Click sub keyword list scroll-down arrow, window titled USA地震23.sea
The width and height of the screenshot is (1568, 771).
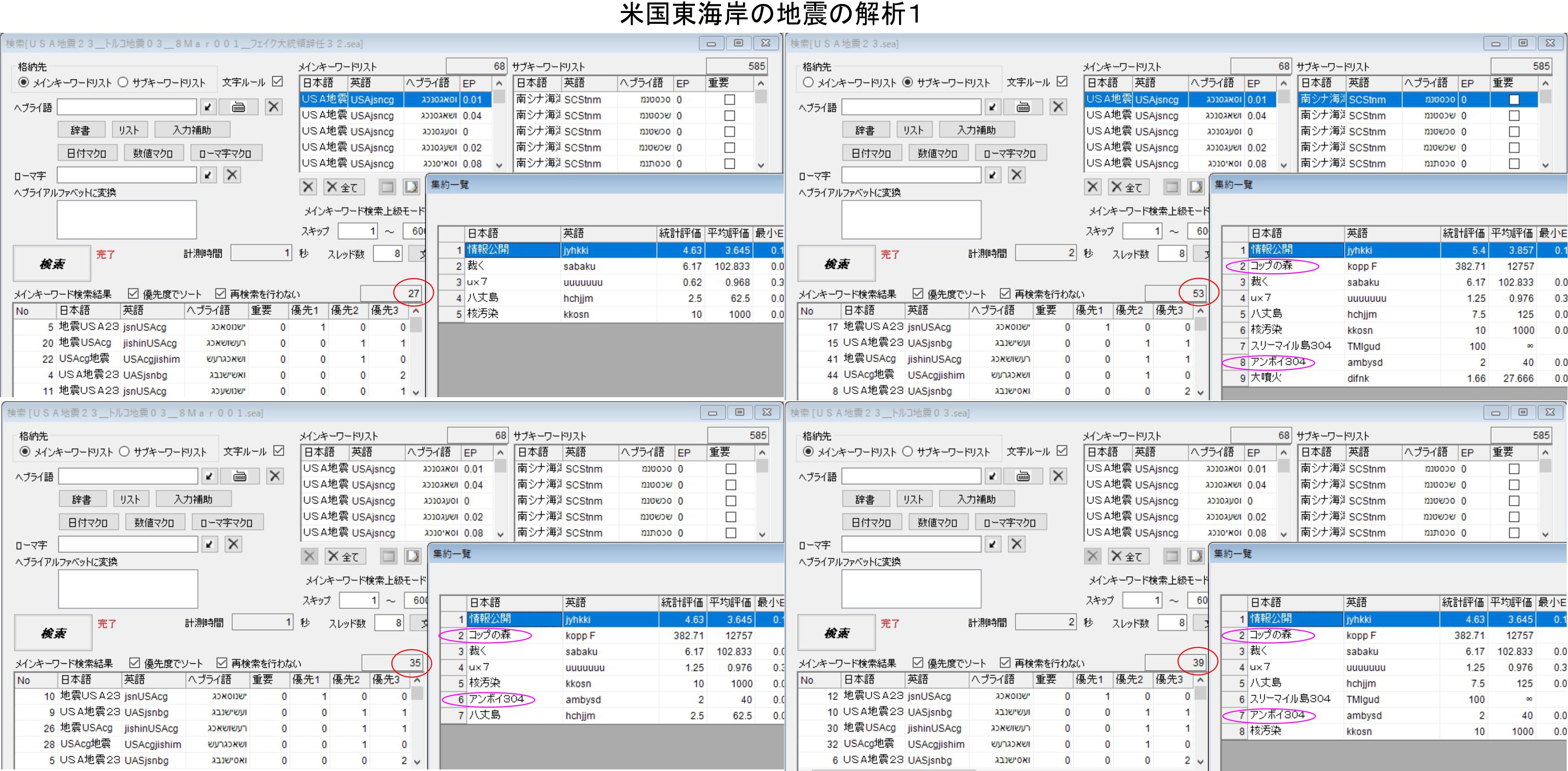[x=1545, y=164]
